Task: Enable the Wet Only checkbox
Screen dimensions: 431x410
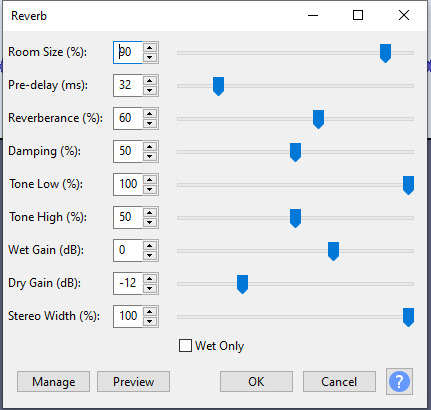Action: tap(185, 346)
